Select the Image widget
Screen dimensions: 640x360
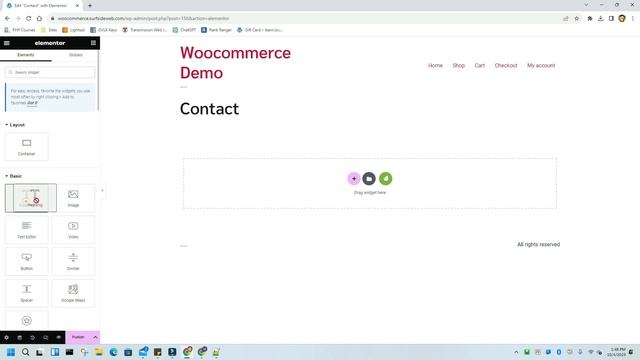(73, 198)
